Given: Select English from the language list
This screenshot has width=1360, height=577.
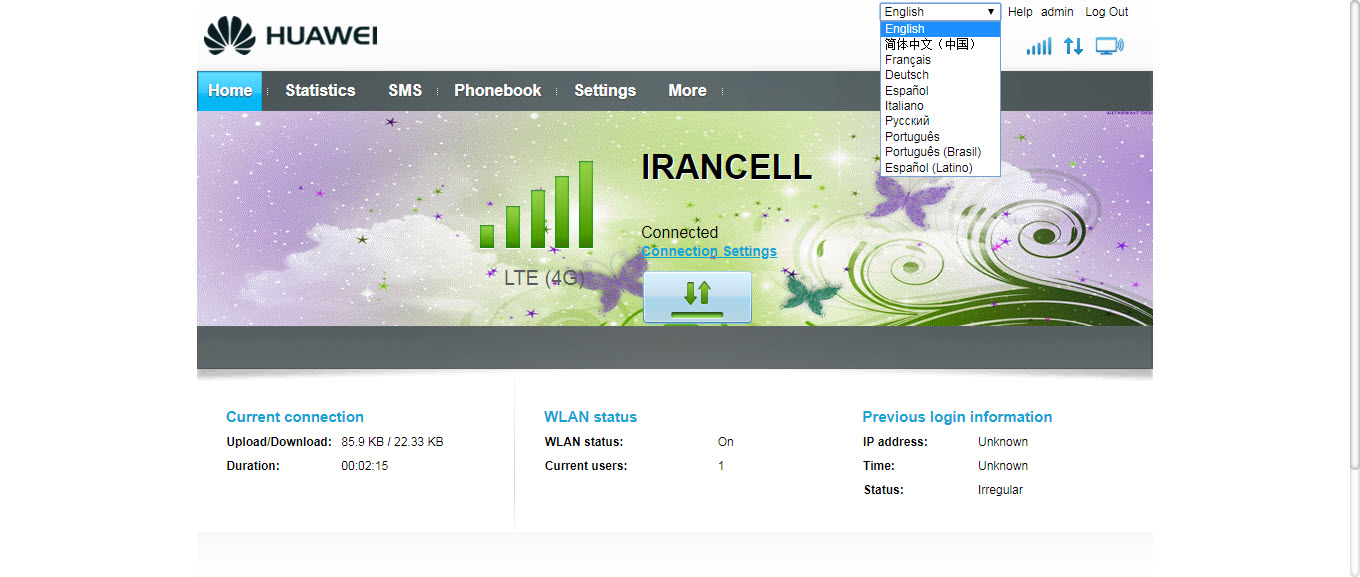Looking at the screenshot, I should [940, 29].
